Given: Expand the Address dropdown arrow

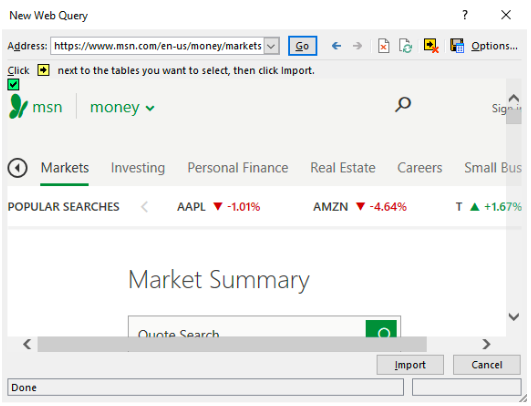Looking at the screenshot, I should (271, 46).
